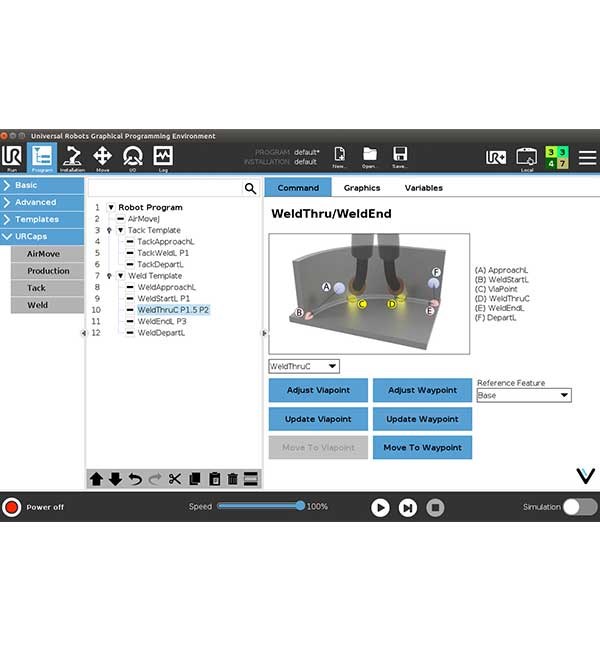The width and height of the screenshot is (600, 650).
Task: Select the WeldApproachL node
Action: point(167,287)
